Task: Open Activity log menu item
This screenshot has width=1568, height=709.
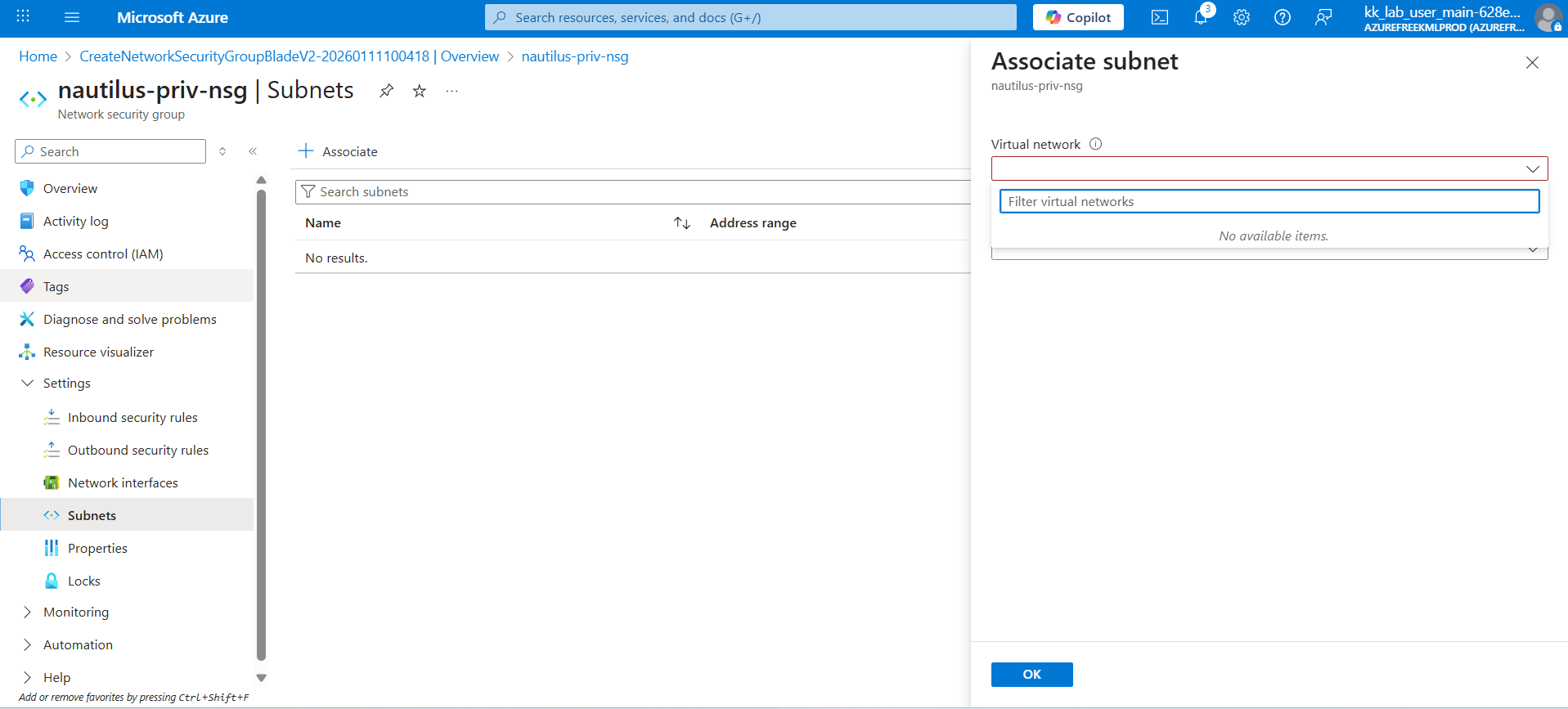Action: point(75,221)
